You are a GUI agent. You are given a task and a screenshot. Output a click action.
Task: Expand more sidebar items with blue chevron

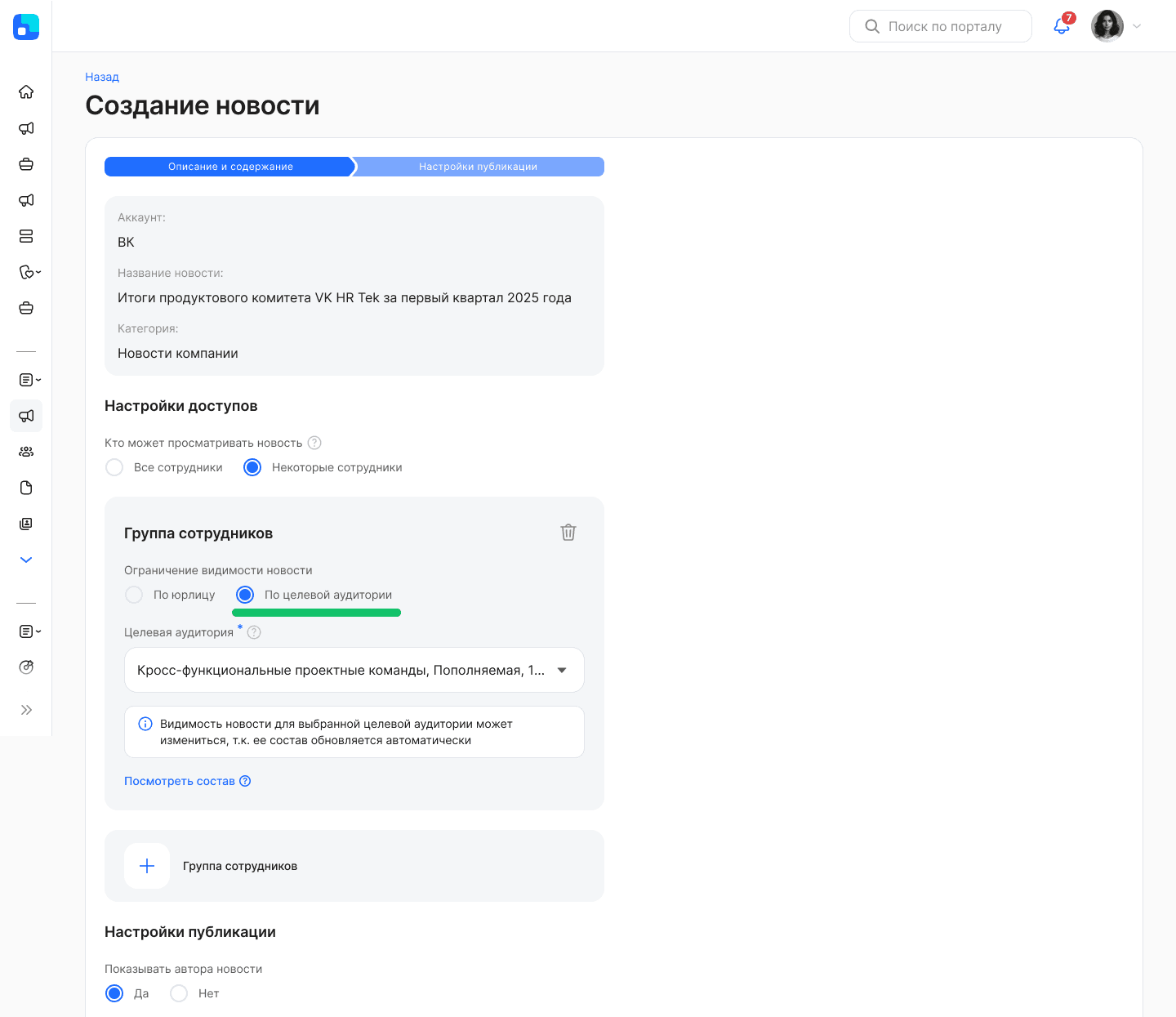click(26, 560)
